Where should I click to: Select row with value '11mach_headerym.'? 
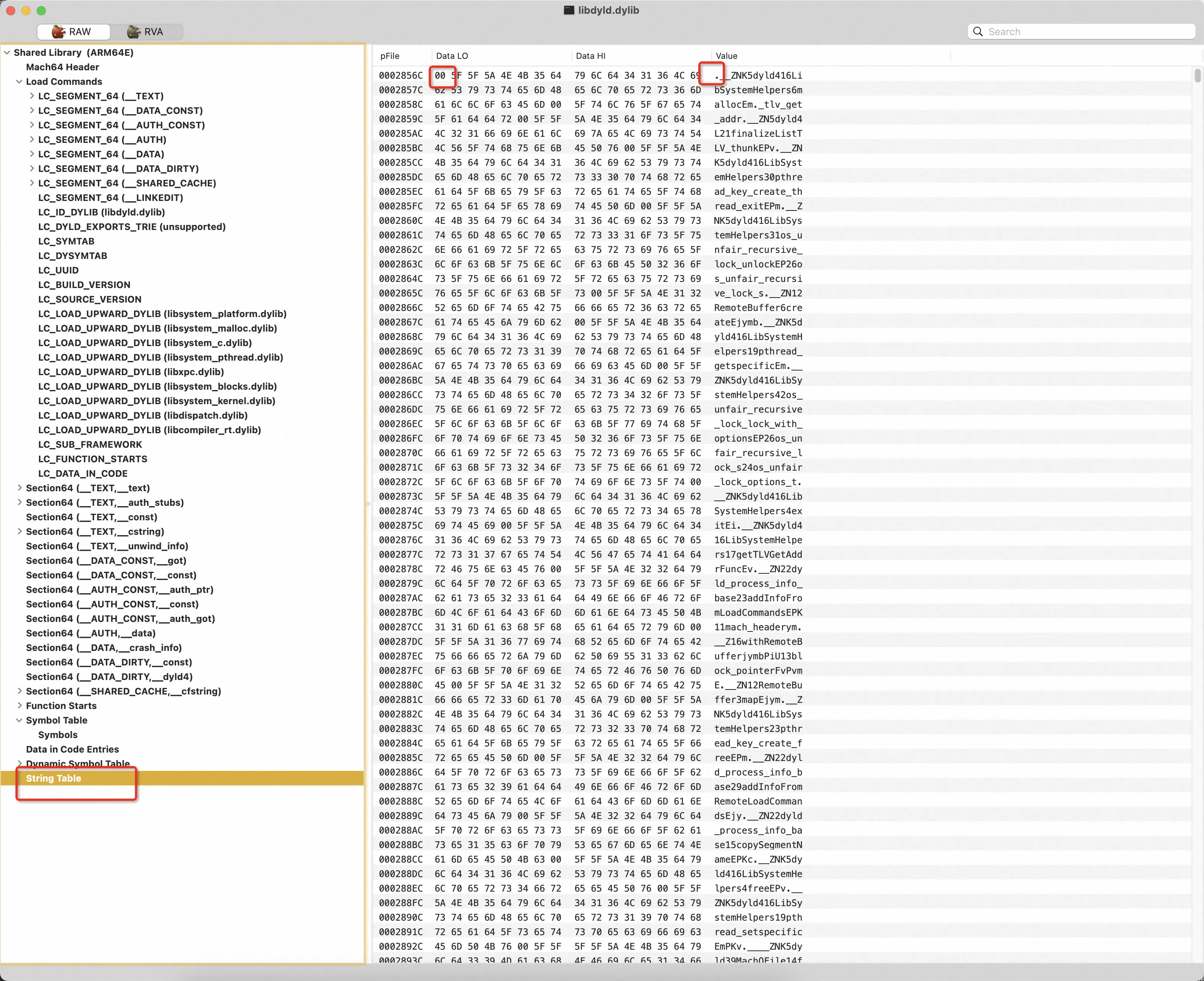coord(783,627)
